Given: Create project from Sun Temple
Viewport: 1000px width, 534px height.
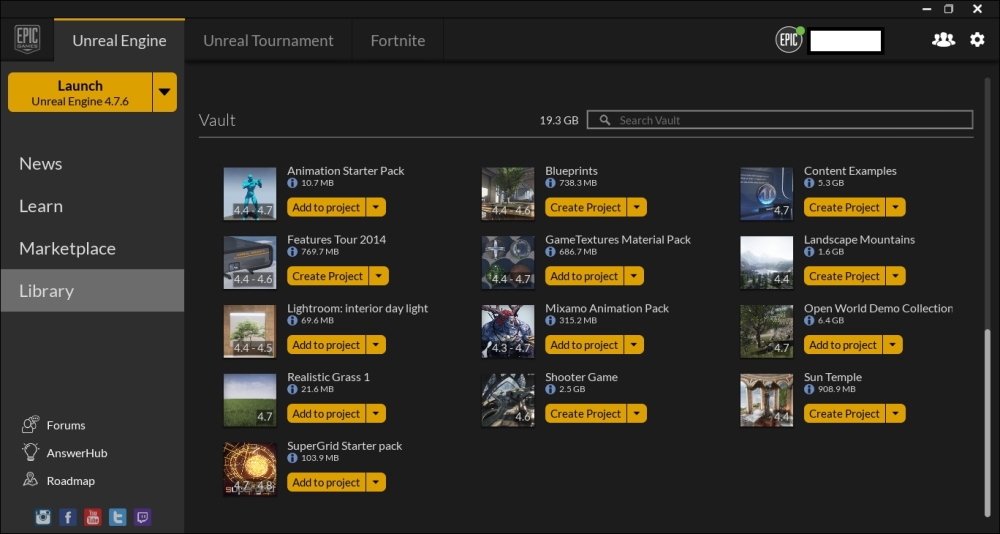Looking at the screenshot, I should [844, 413].
